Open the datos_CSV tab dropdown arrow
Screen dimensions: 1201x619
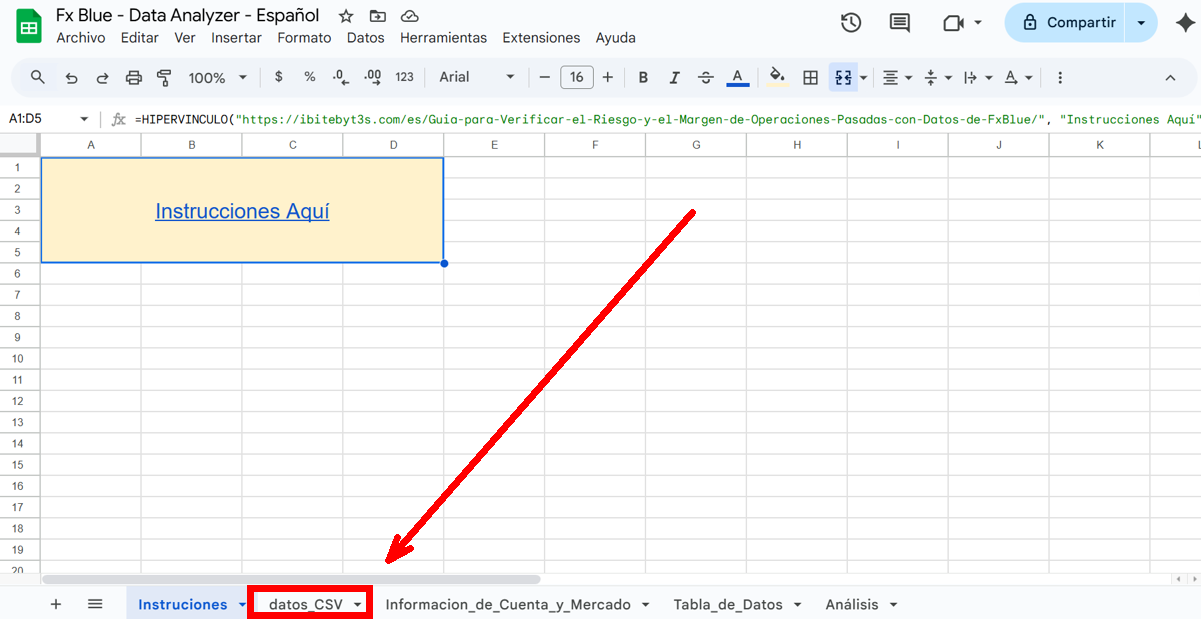point(358,604)
